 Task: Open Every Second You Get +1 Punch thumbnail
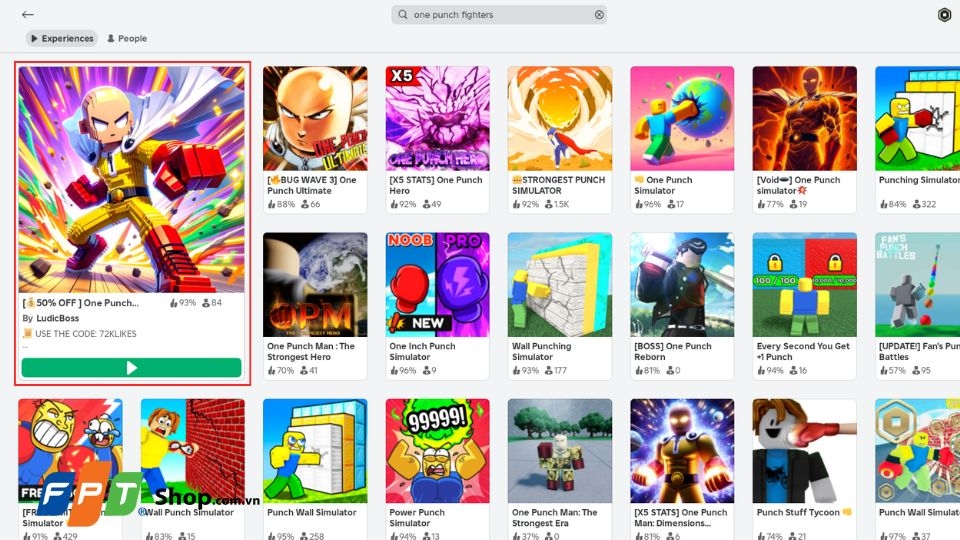click(804, 285)
